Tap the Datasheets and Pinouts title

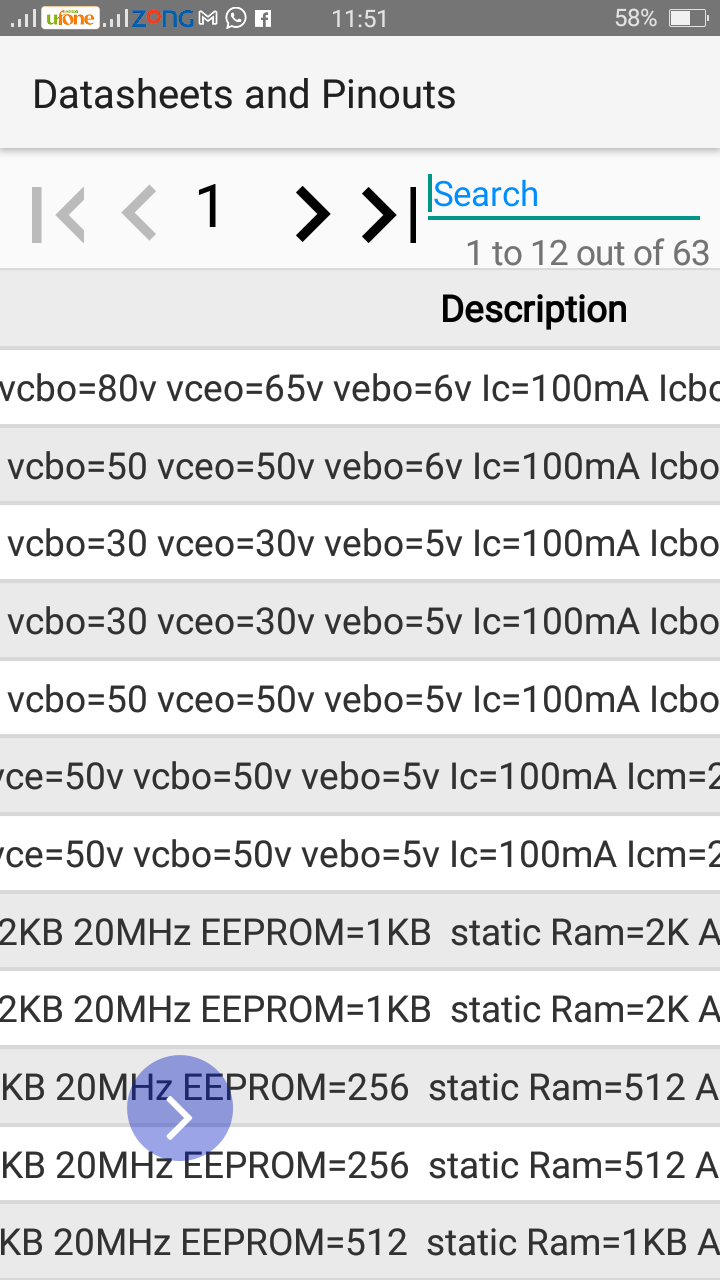pos(244,95)
